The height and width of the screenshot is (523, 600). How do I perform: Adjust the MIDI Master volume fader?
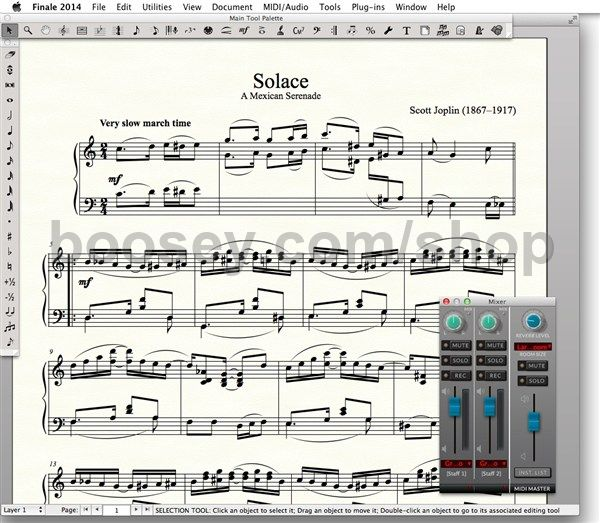[x=533, y=421]
